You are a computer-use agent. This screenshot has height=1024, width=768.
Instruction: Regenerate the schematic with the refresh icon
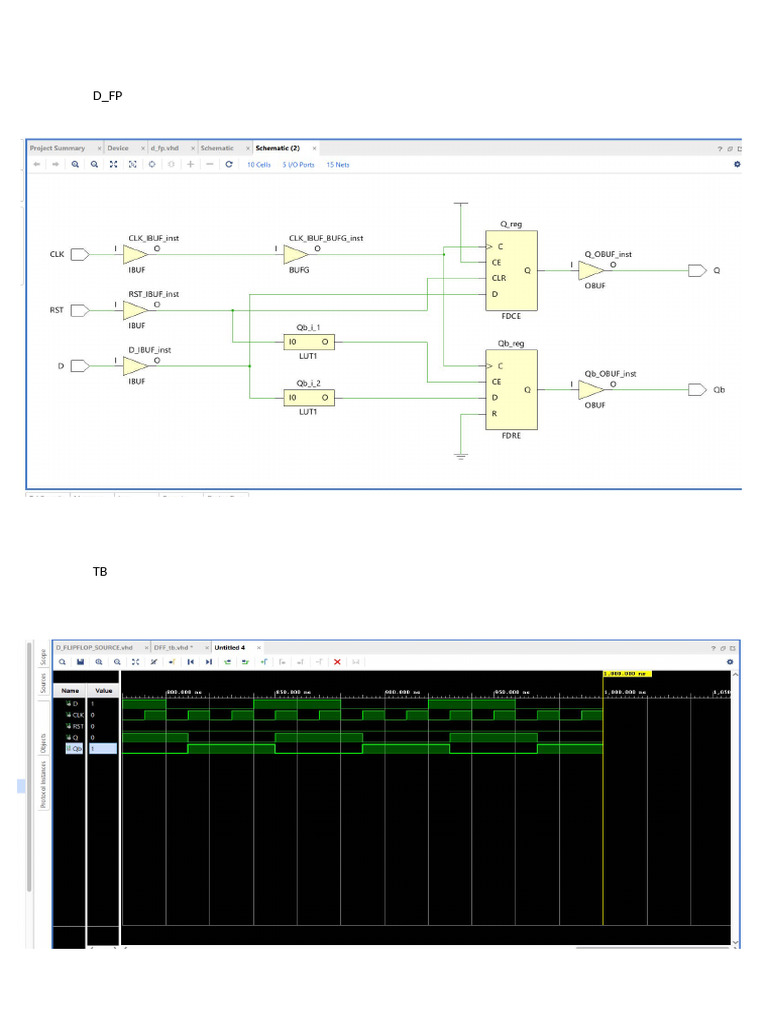[229, 165]
